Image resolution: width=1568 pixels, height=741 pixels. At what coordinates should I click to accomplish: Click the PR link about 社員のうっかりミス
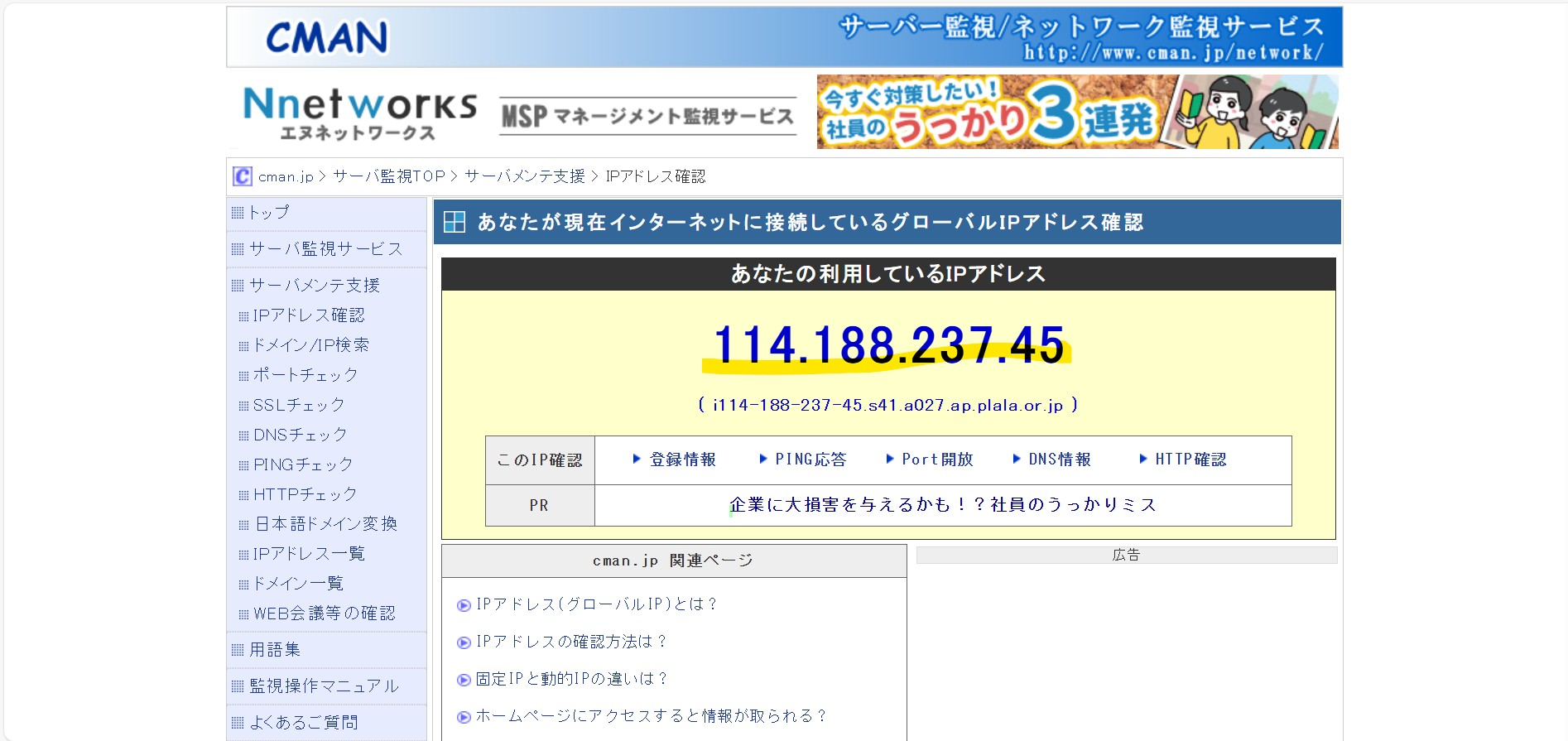click(942, 505)
